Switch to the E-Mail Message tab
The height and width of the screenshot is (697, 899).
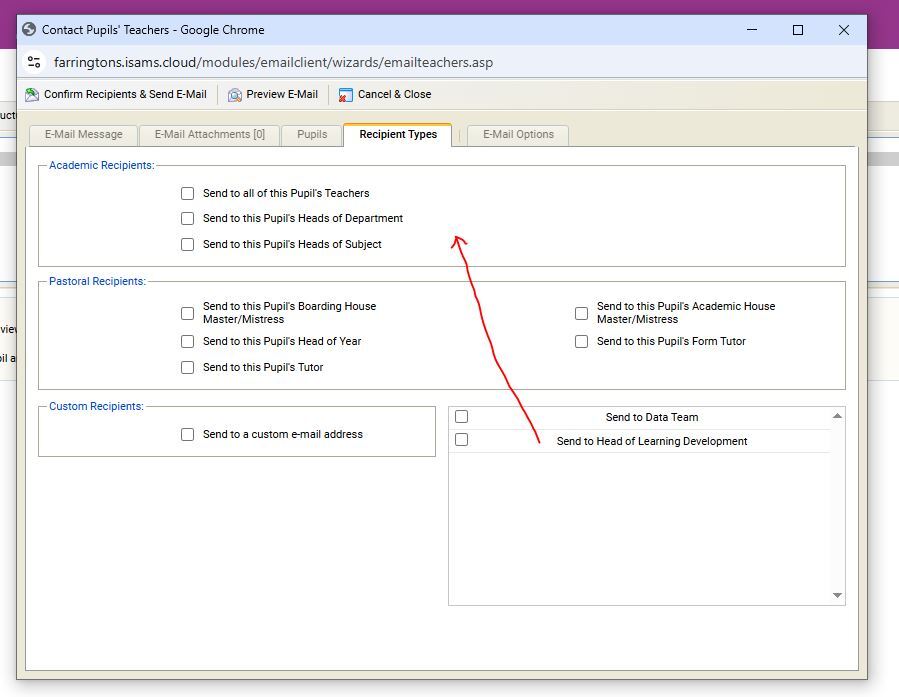[83, 134]
